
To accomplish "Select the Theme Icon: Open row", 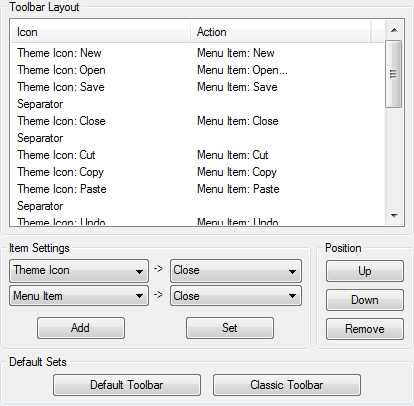I will coord(197,70).
